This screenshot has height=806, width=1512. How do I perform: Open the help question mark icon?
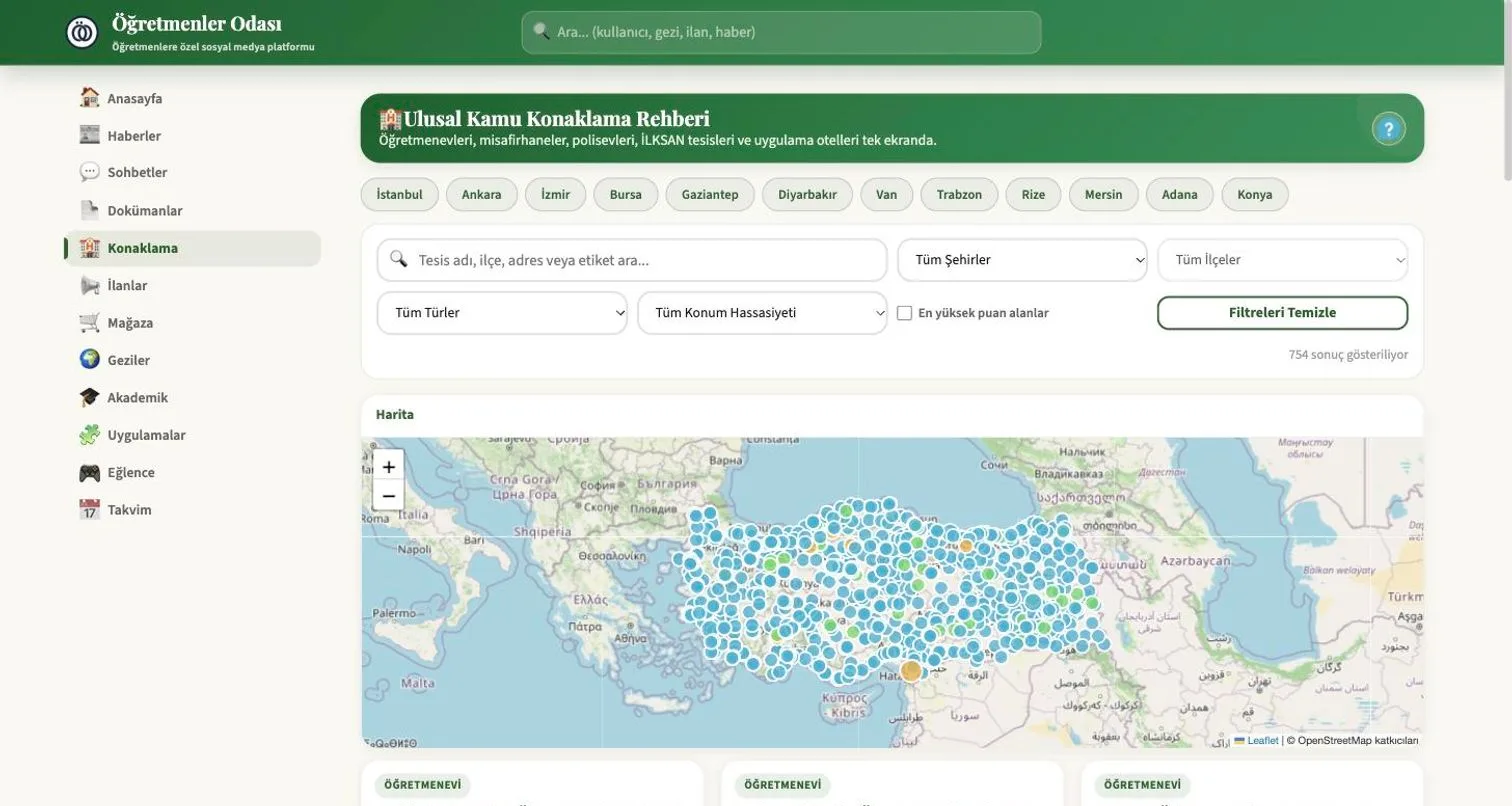coord(1388,129)
